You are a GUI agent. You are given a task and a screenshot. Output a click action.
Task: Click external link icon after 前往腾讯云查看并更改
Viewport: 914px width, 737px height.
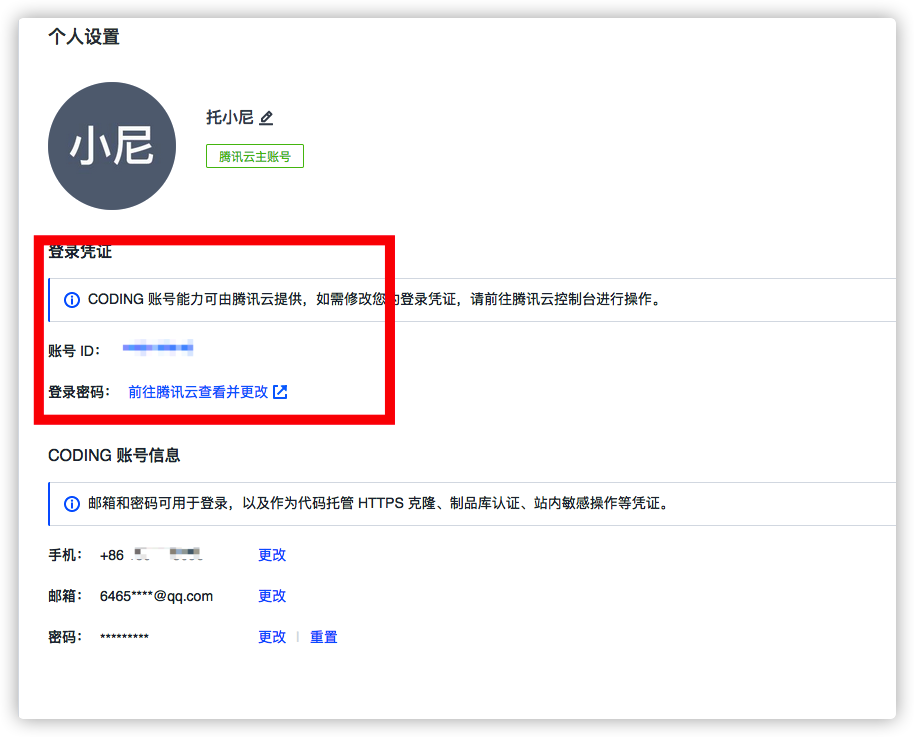[280, 392]
